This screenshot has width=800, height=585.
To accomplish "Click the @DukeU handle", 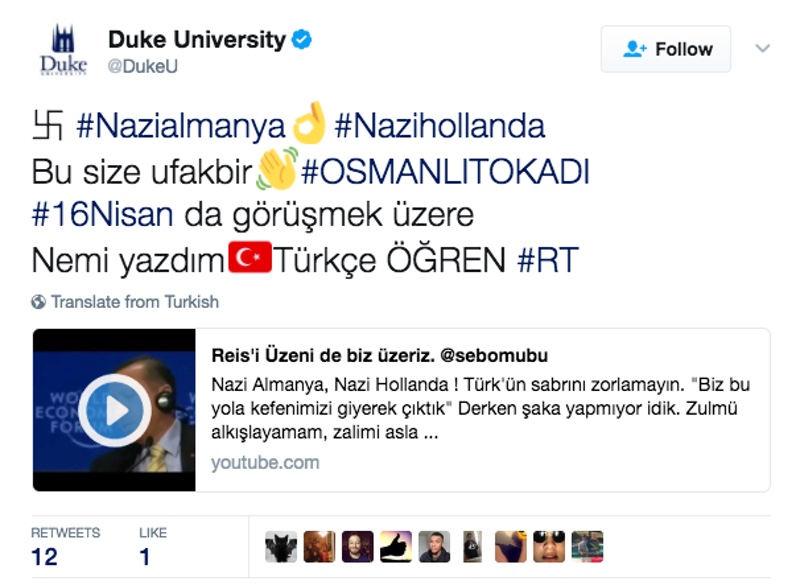I will point(142,66).
